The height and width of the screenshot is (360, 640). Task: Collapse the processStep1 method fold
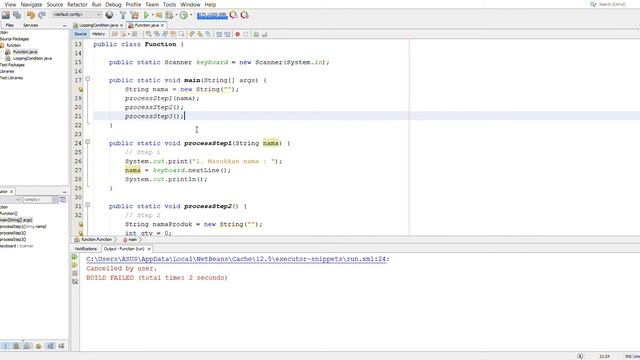point(87,142)
